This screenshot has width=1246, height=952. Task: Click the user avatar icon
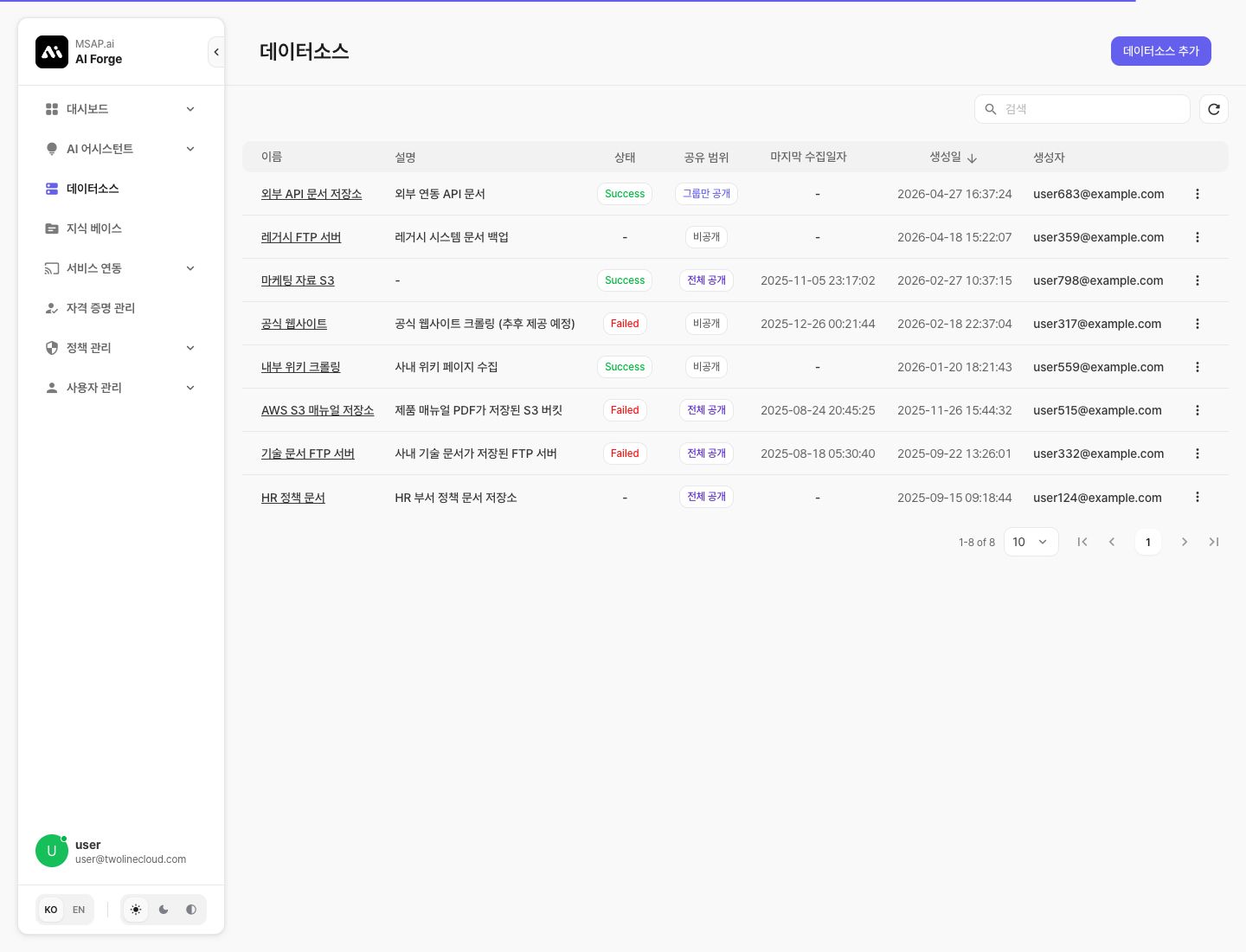52,851
